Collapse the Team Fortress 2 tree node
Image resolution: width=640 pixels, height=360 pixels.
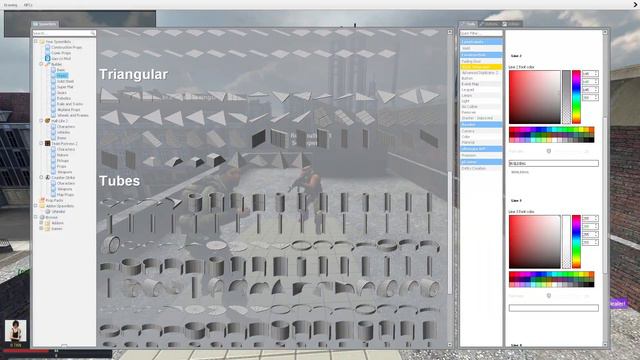[x=41, y=143]
